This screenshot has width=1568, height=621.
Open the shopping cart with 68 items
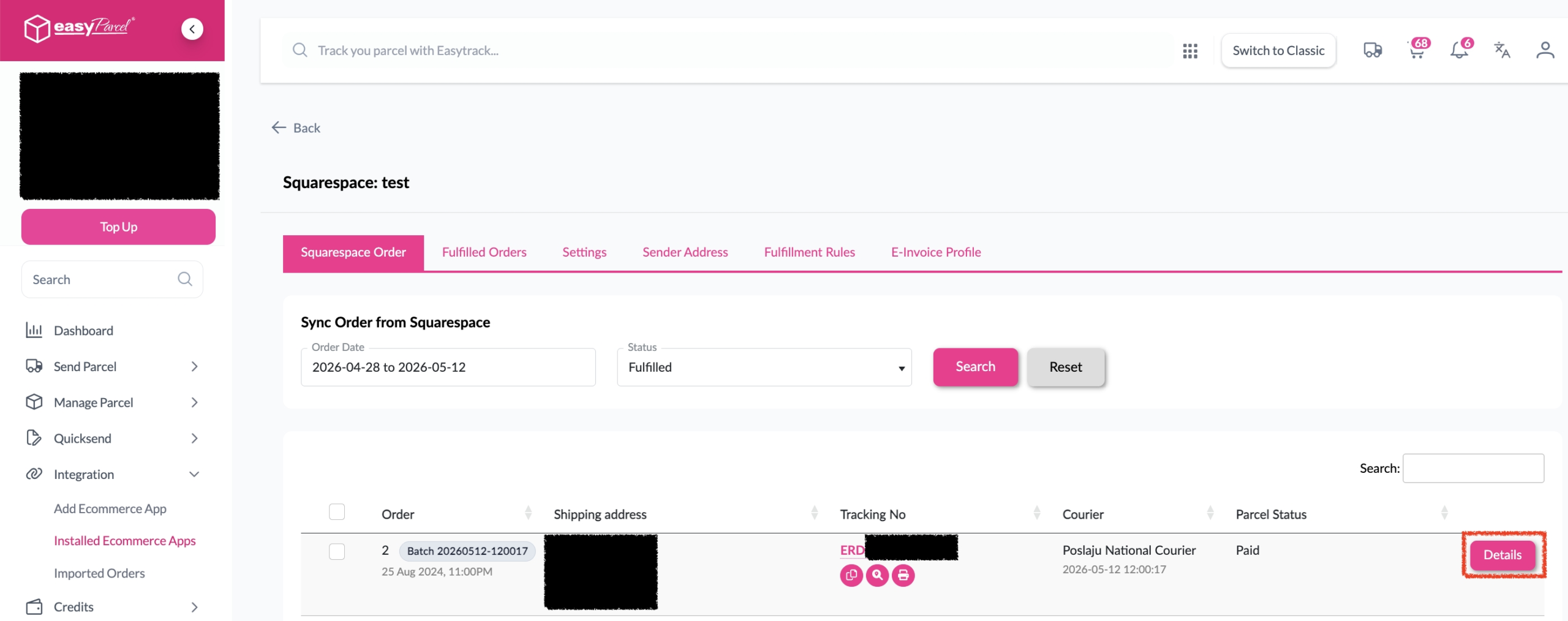pyautogui.click(x=1419, y=49)
